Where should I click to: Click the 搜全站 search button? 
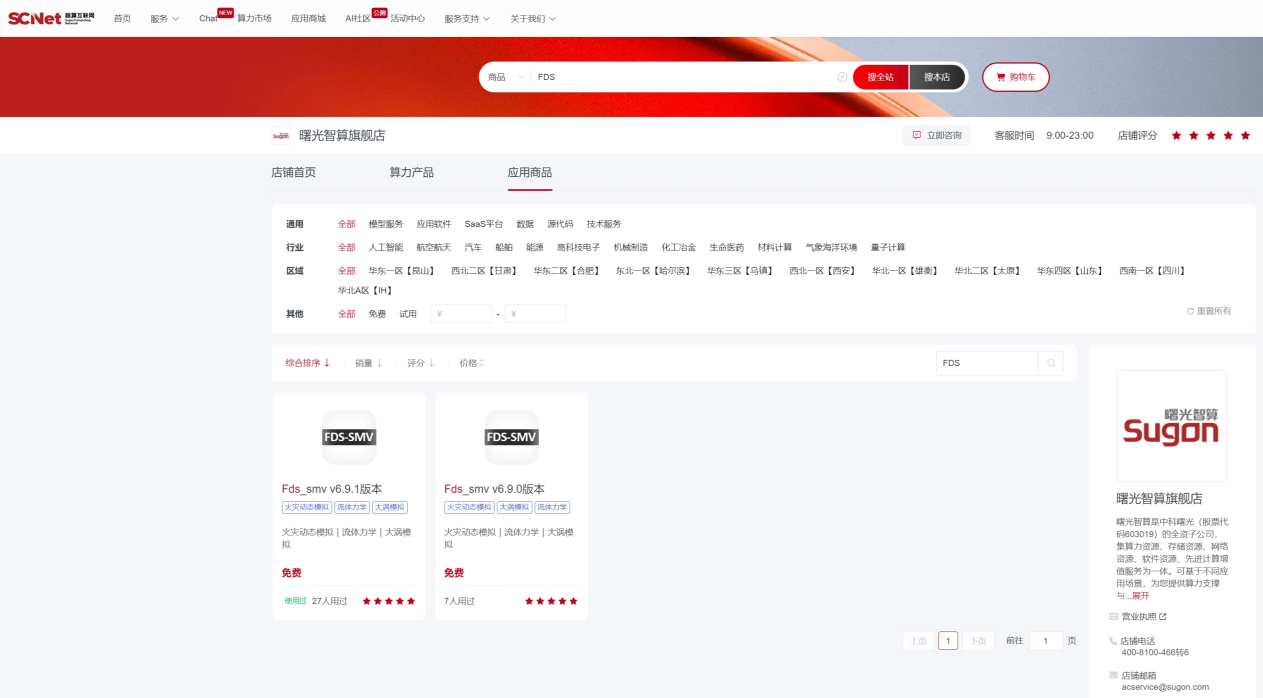[880, 77]
